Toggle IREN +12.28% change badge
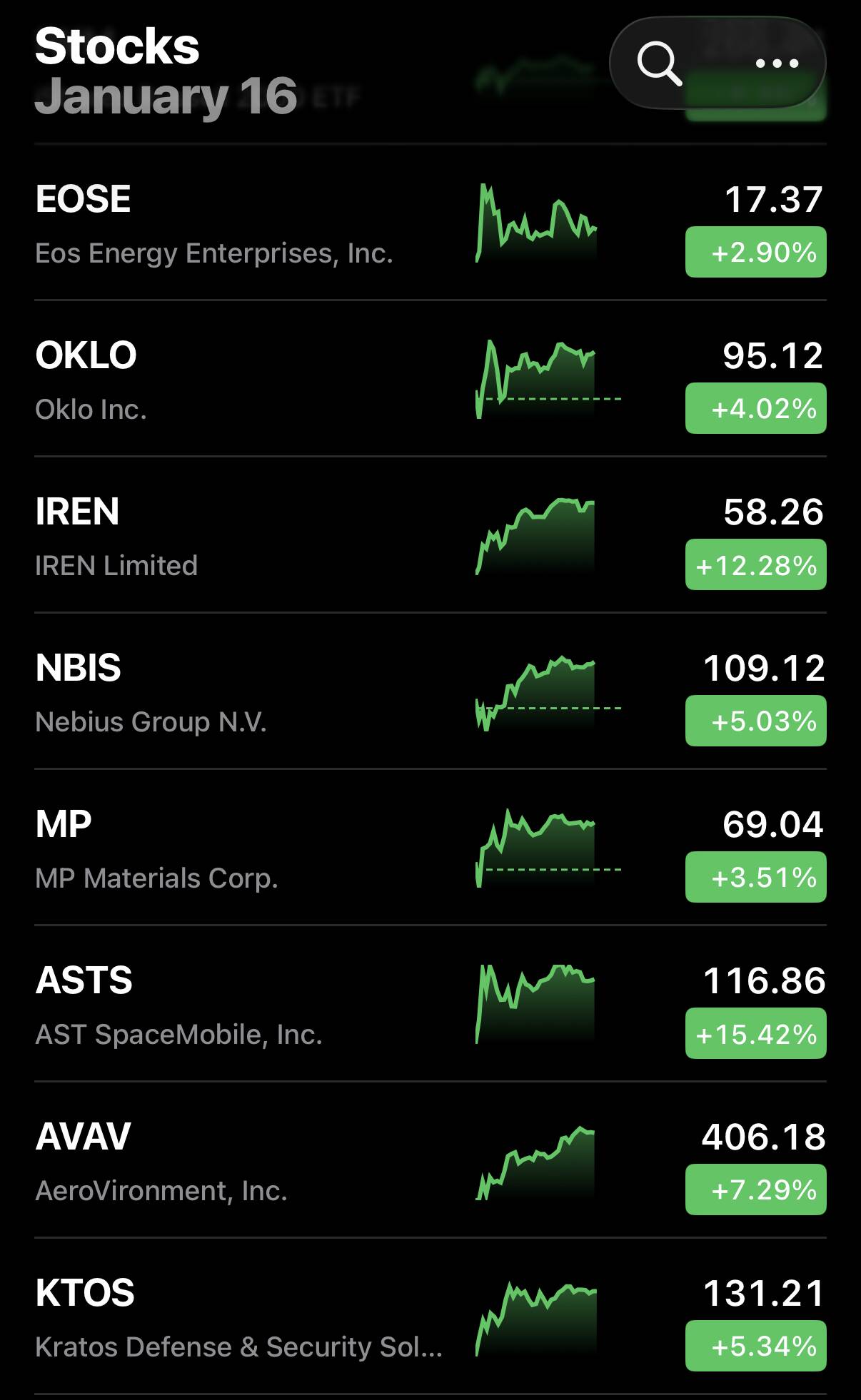Viewport: 861px width, 1400px height. [755, 564]
